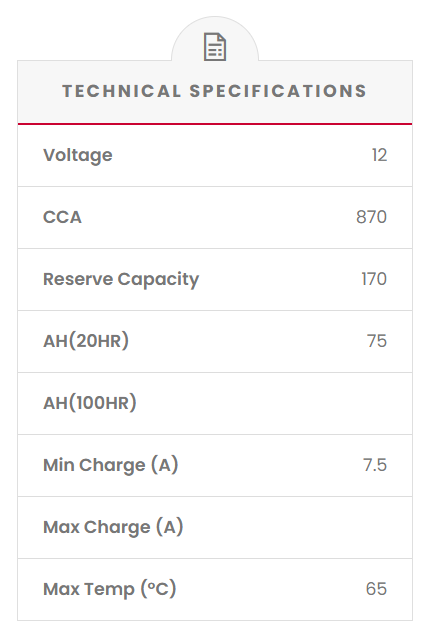Select the Reserve Capacity value 170
The height and width of the screenshot is (630, 424).
(374, 279)
